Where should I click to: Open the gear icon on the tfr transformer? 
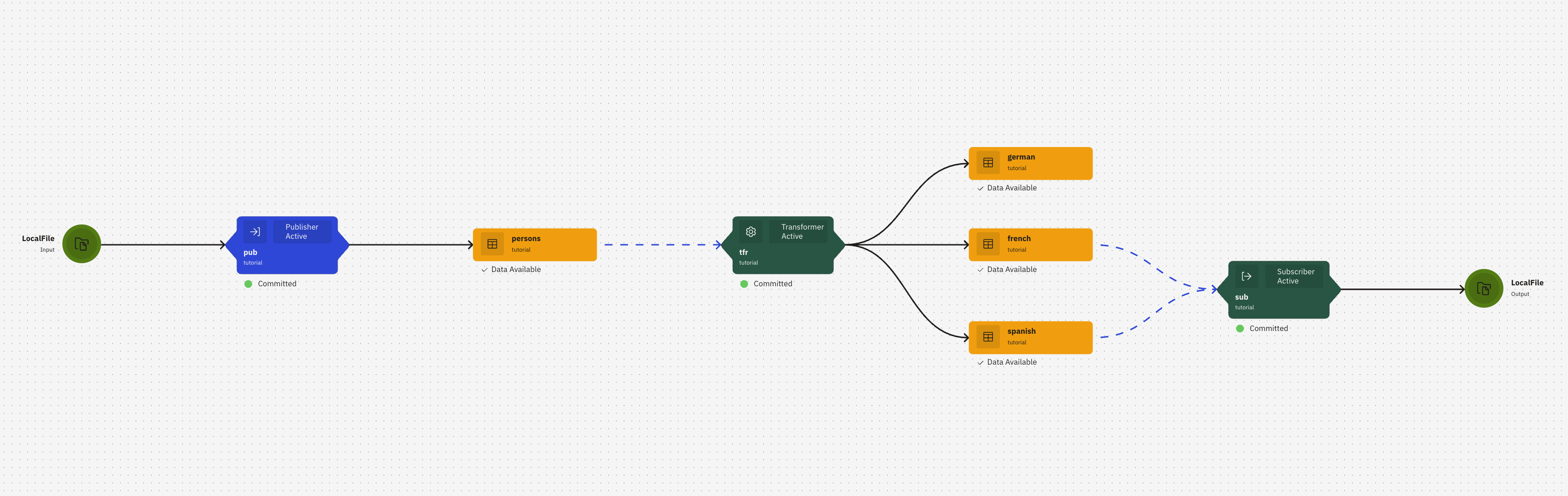pyautogui.click(x=750, y=231)
